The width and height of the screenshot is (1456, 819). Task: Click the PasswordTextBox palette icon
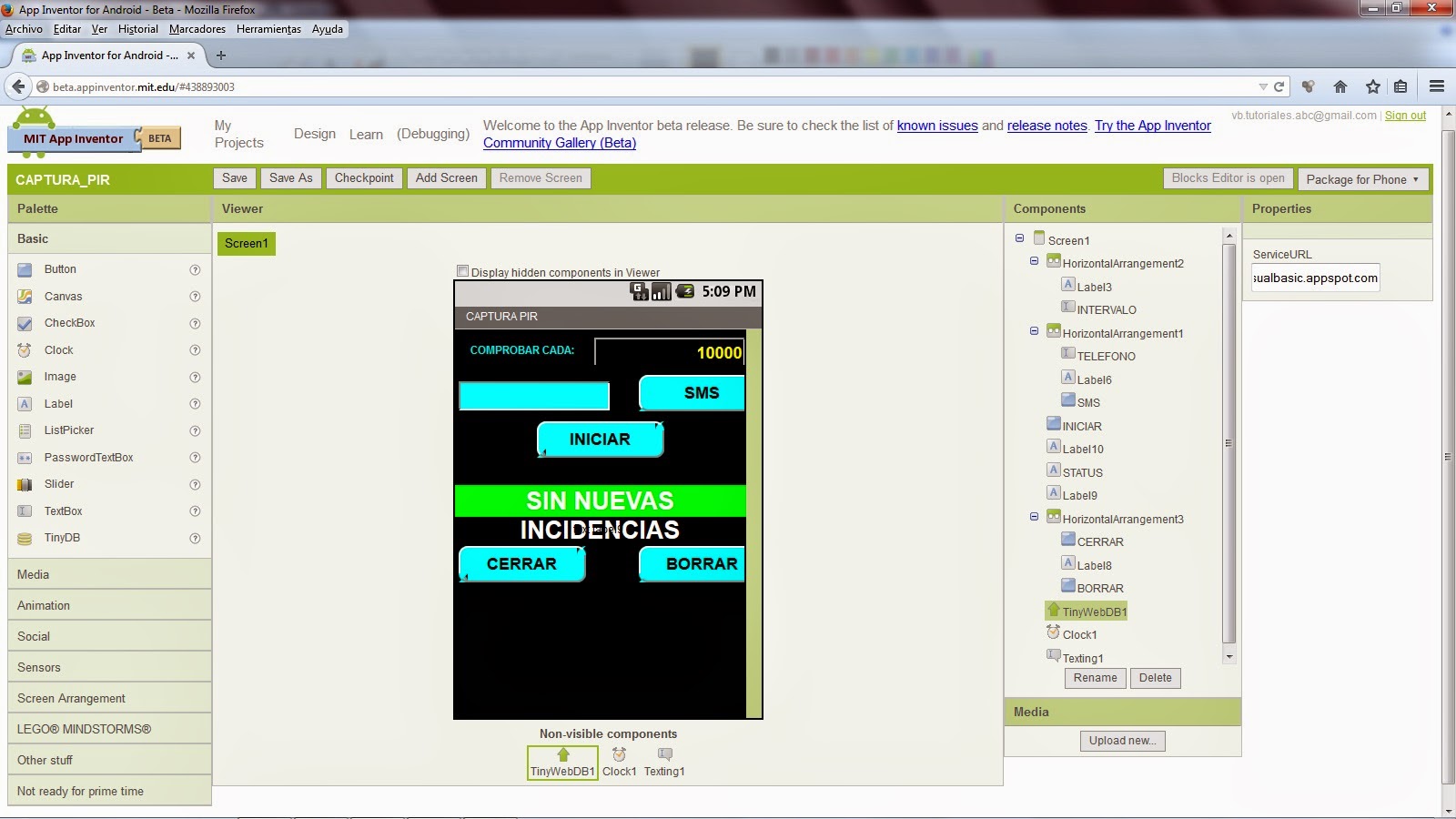pyautogui.click(x=25, y=458)
